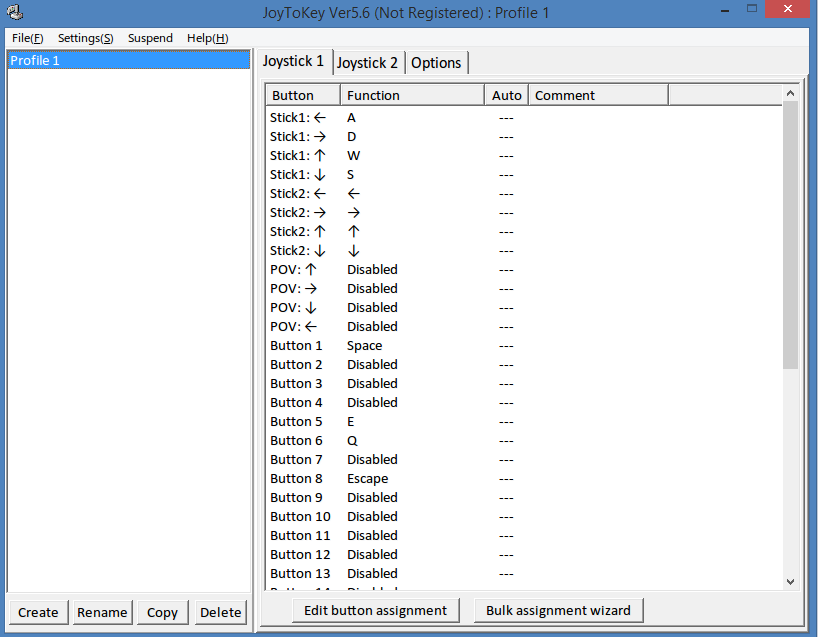Screen dimensions: 818x637
Task: Select Profile 1 in the profile list
Action: coord(129,61)
